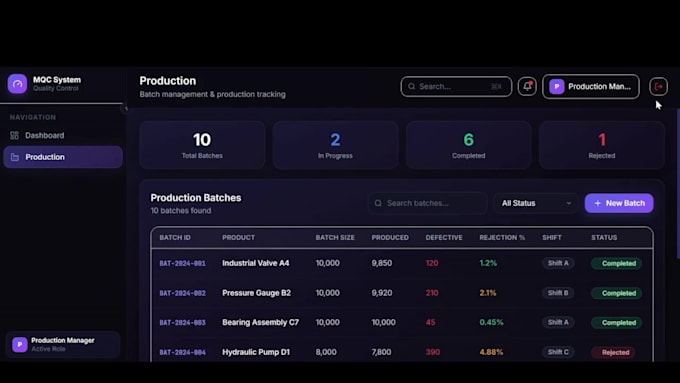Viewport: 680px width, 383px height.
Task: Click the REJECTION % column header
Action: coord(502,238)
